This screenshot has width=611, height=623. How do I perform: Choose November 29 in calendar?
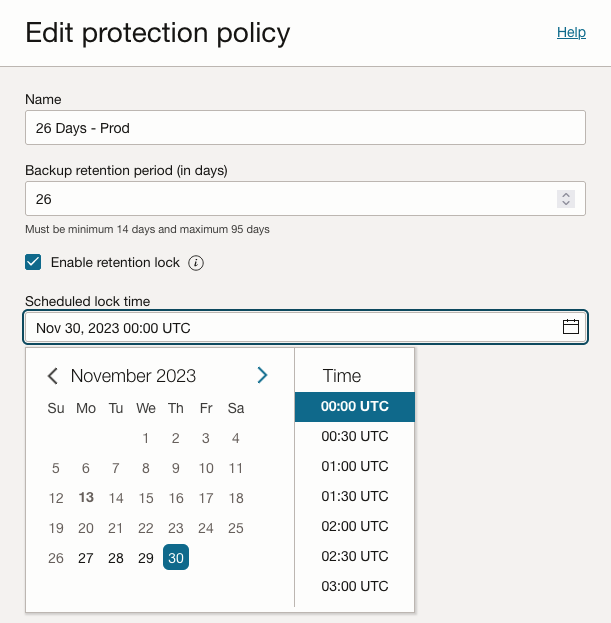tap(146, 558)
